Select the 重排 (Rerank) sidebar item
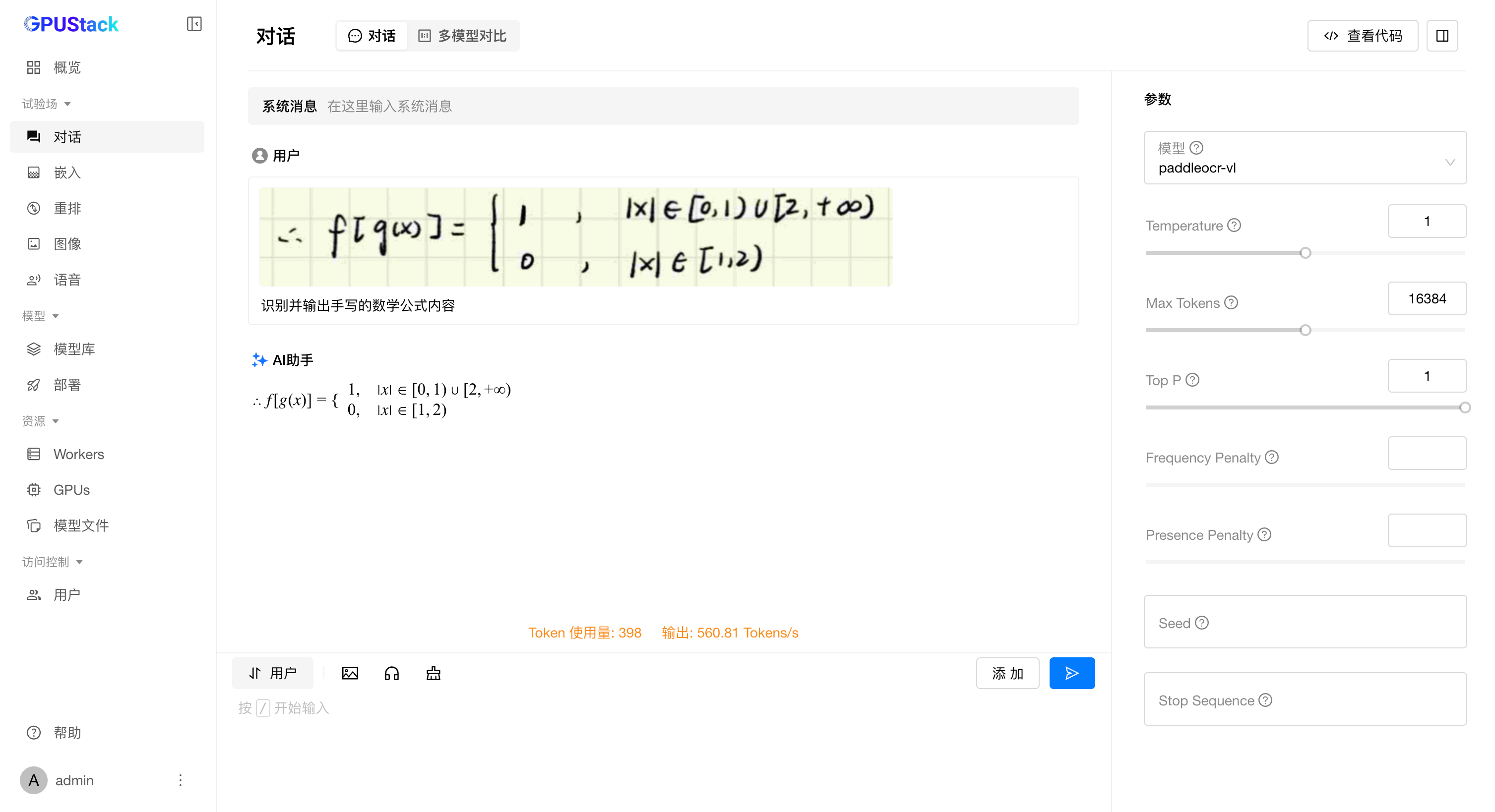This screenshot has height=812, width=1495. (67, 208)
